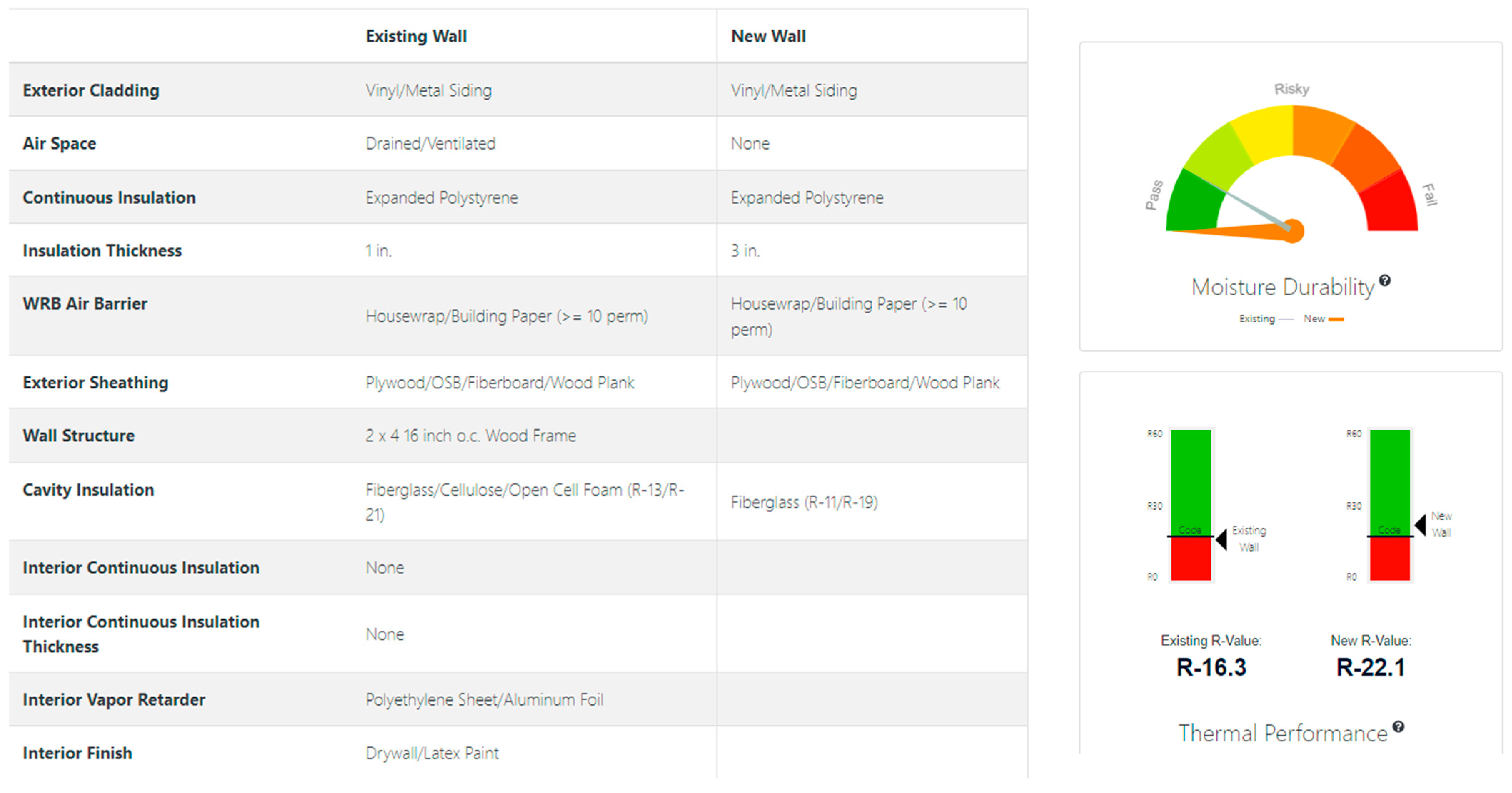Click the orange New legend line
1512x793 pixels.
point(1336,319)
